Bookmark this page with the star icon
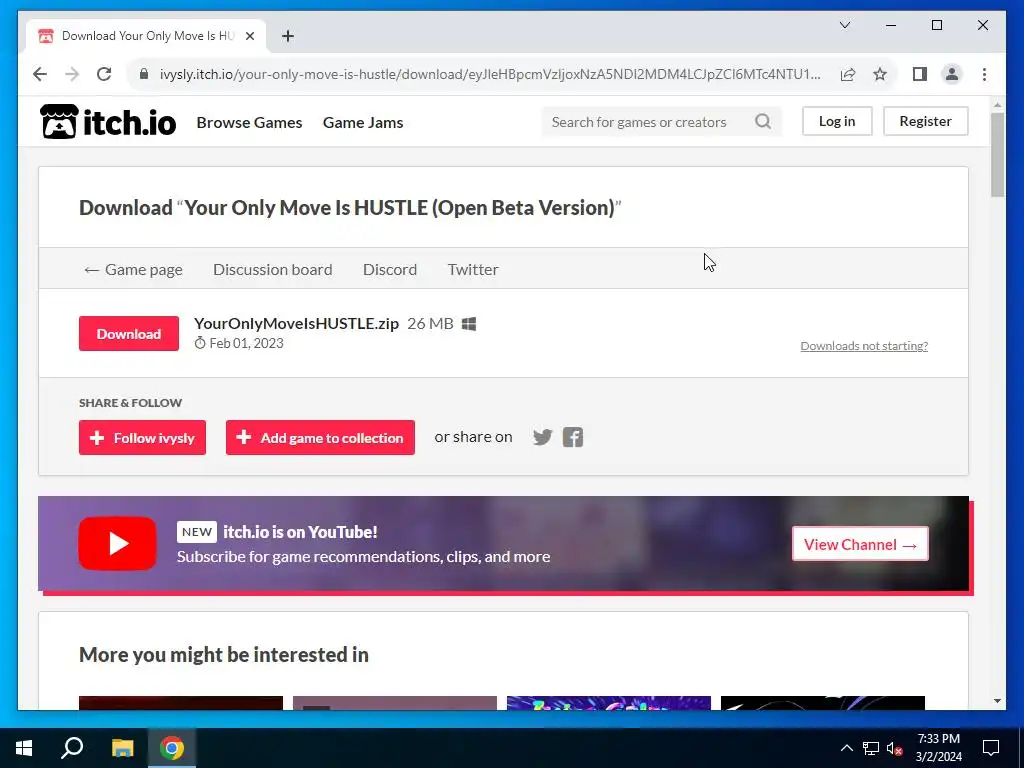Viewport: 1024px width, 768px height. (880, 74)
